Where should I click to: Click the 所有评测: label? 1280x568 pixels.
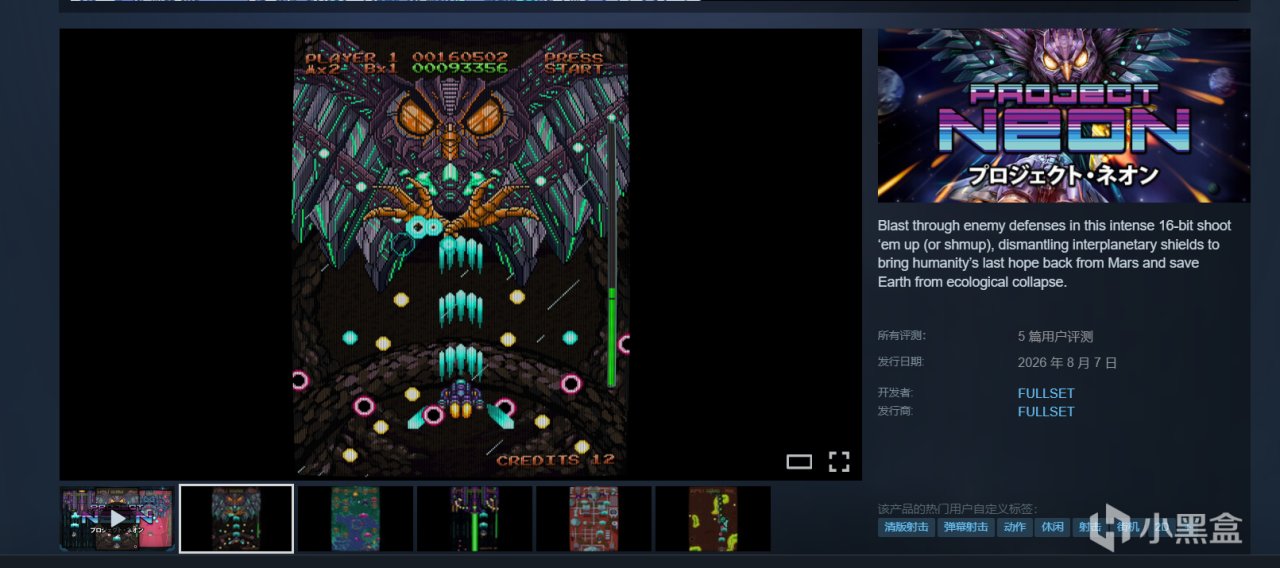click(x=901, y=336)
